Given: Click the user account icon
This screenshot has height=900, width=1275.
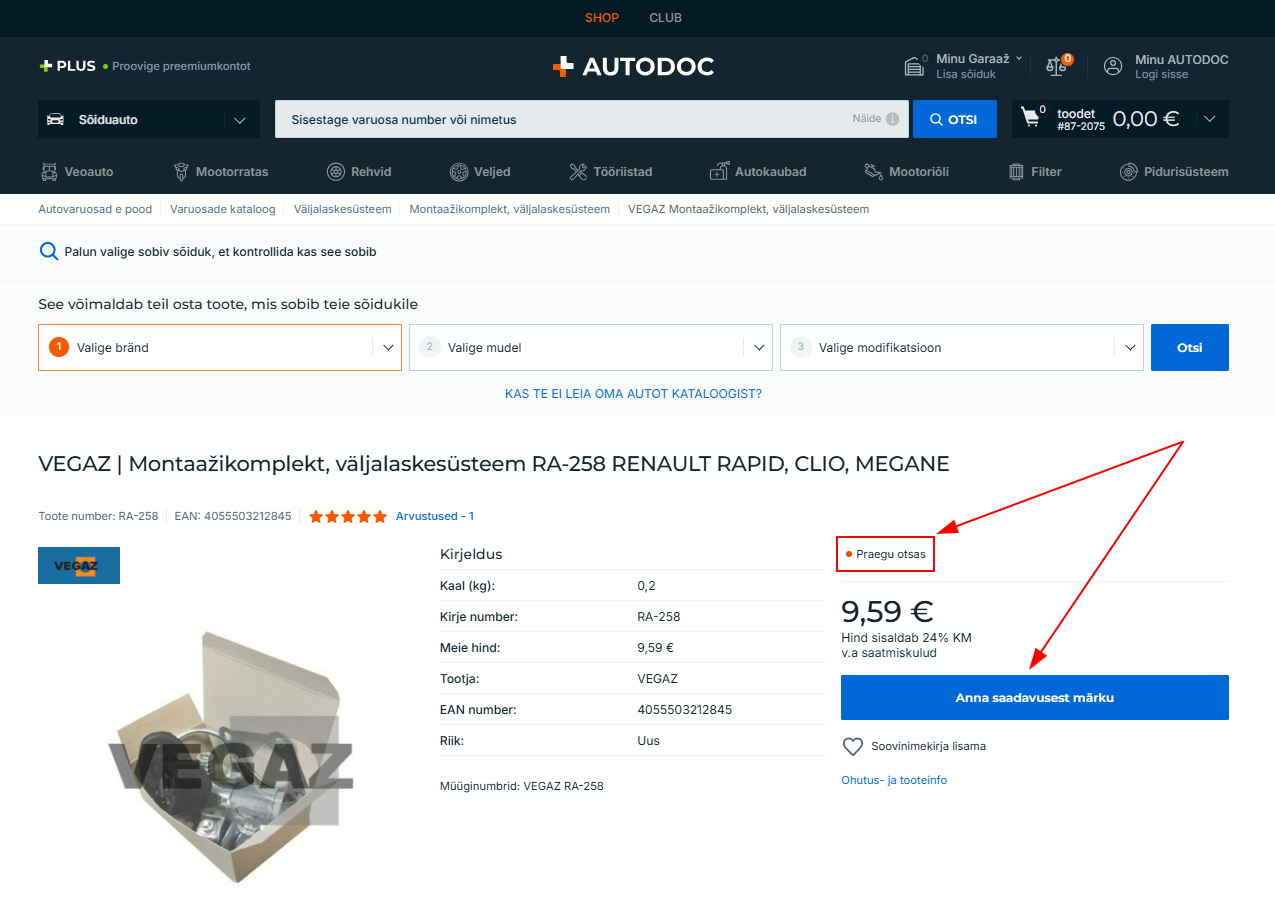Looking at the screenshot, I should [x=1113, y=66].
